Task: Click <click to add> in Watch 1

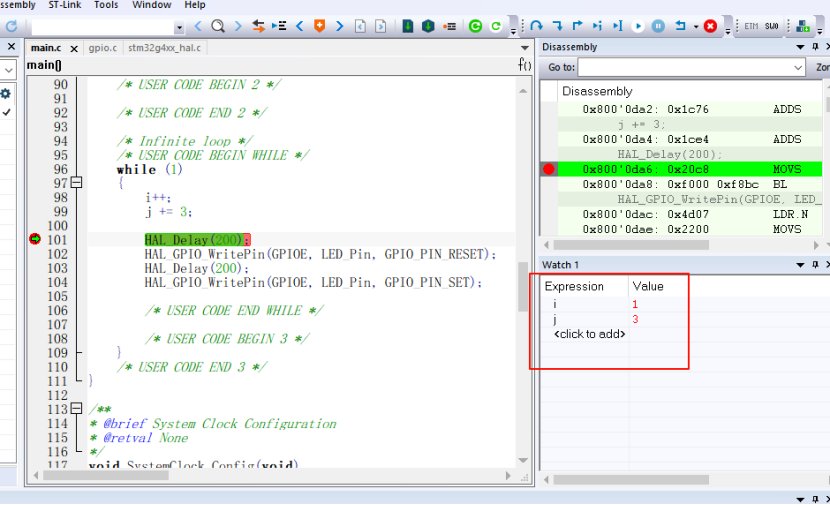Action: [x=589, y=334]
